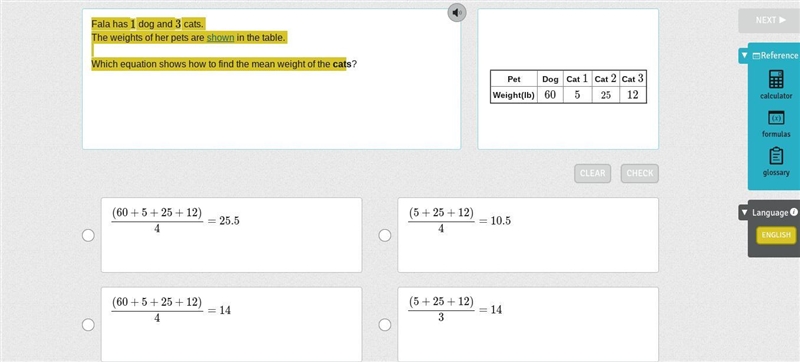Go to NEXT question

pos(770,20)
